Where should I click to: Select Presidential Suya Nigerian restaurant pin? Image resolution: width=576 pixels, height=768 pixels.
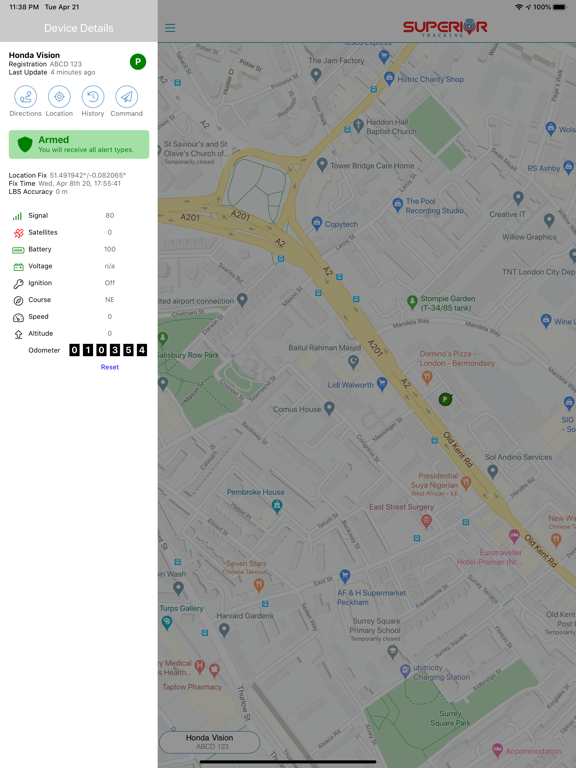(466, 482)
